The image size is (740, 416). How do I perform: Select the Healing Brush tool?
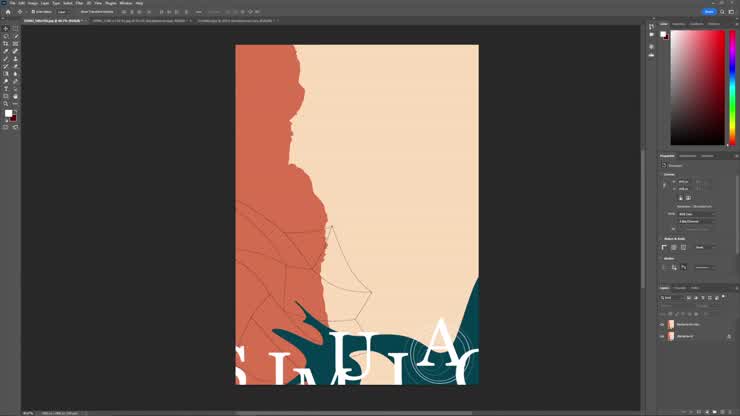click(16, 51)
